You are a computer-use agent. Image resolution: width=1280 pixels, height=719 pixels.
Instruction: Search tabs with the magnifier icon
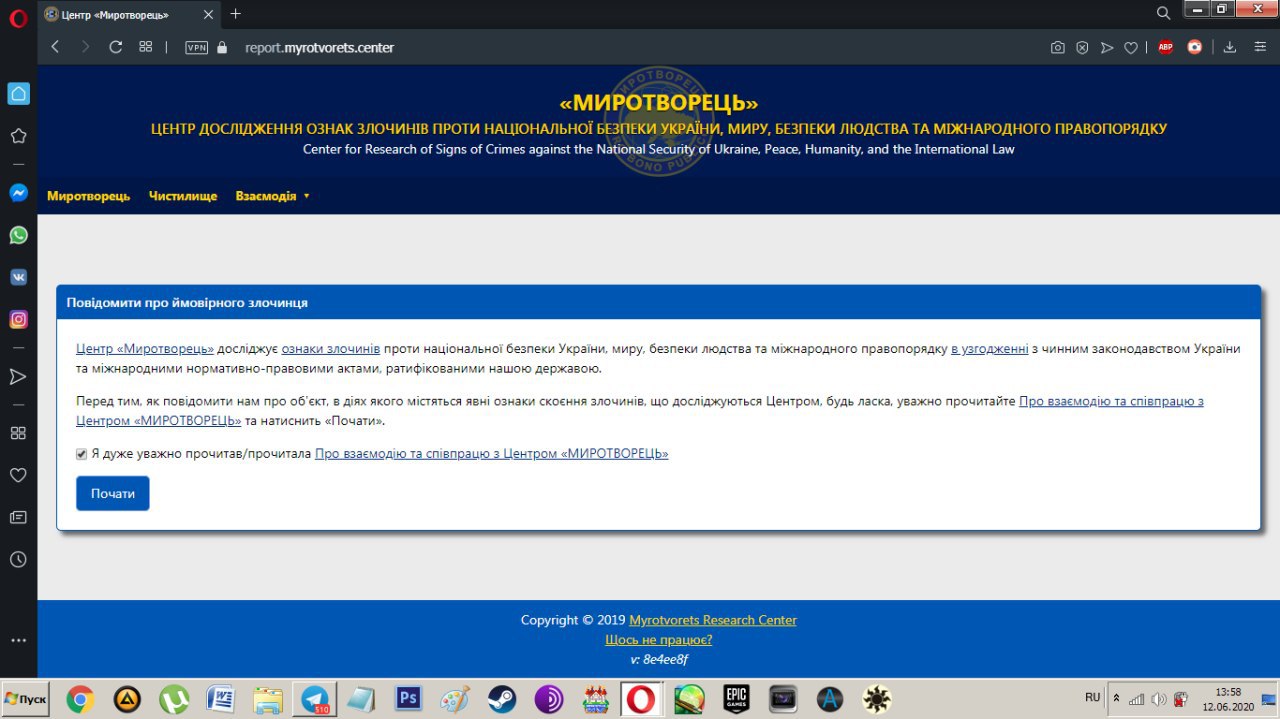pos(1163,13)
